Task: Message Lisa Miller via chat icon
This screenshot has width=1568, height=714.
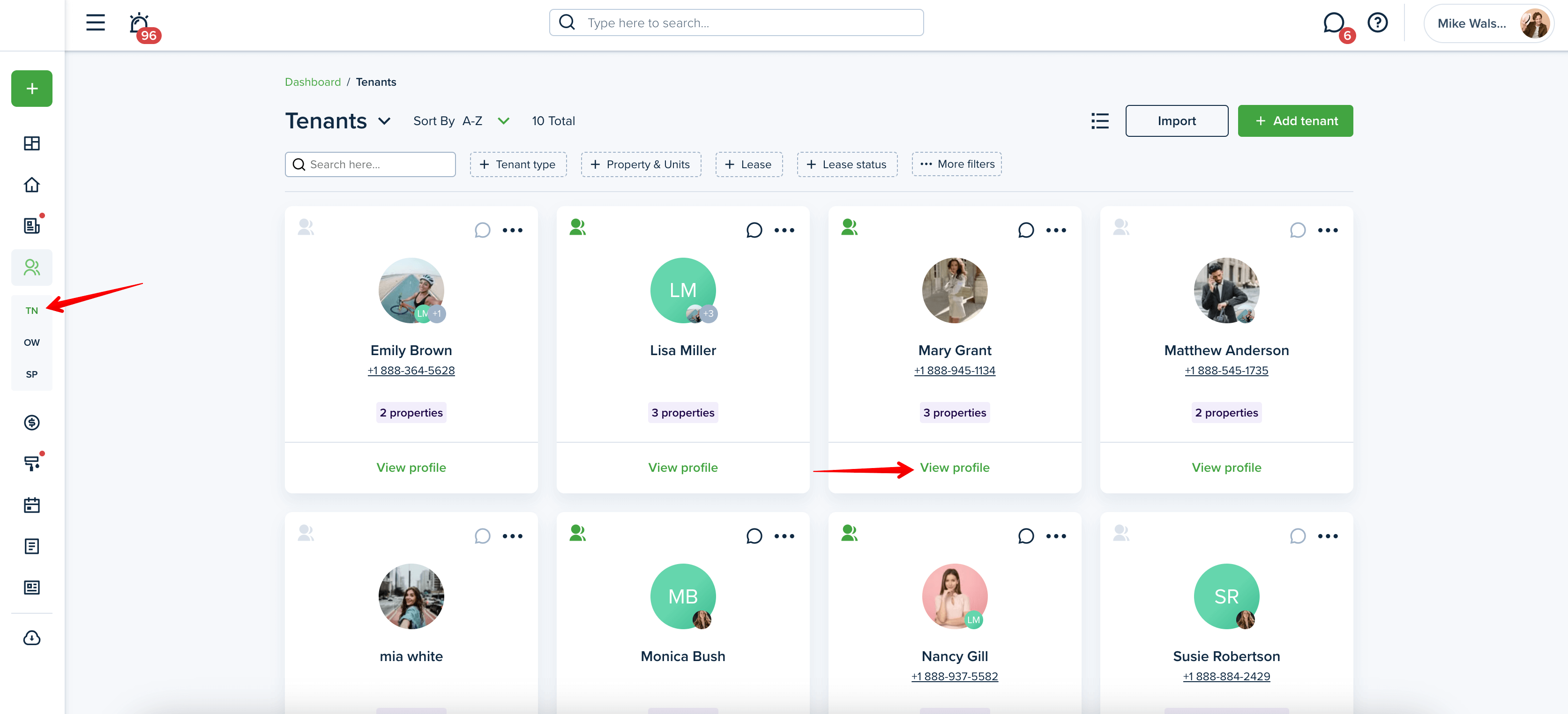Action: coord(754,230)
